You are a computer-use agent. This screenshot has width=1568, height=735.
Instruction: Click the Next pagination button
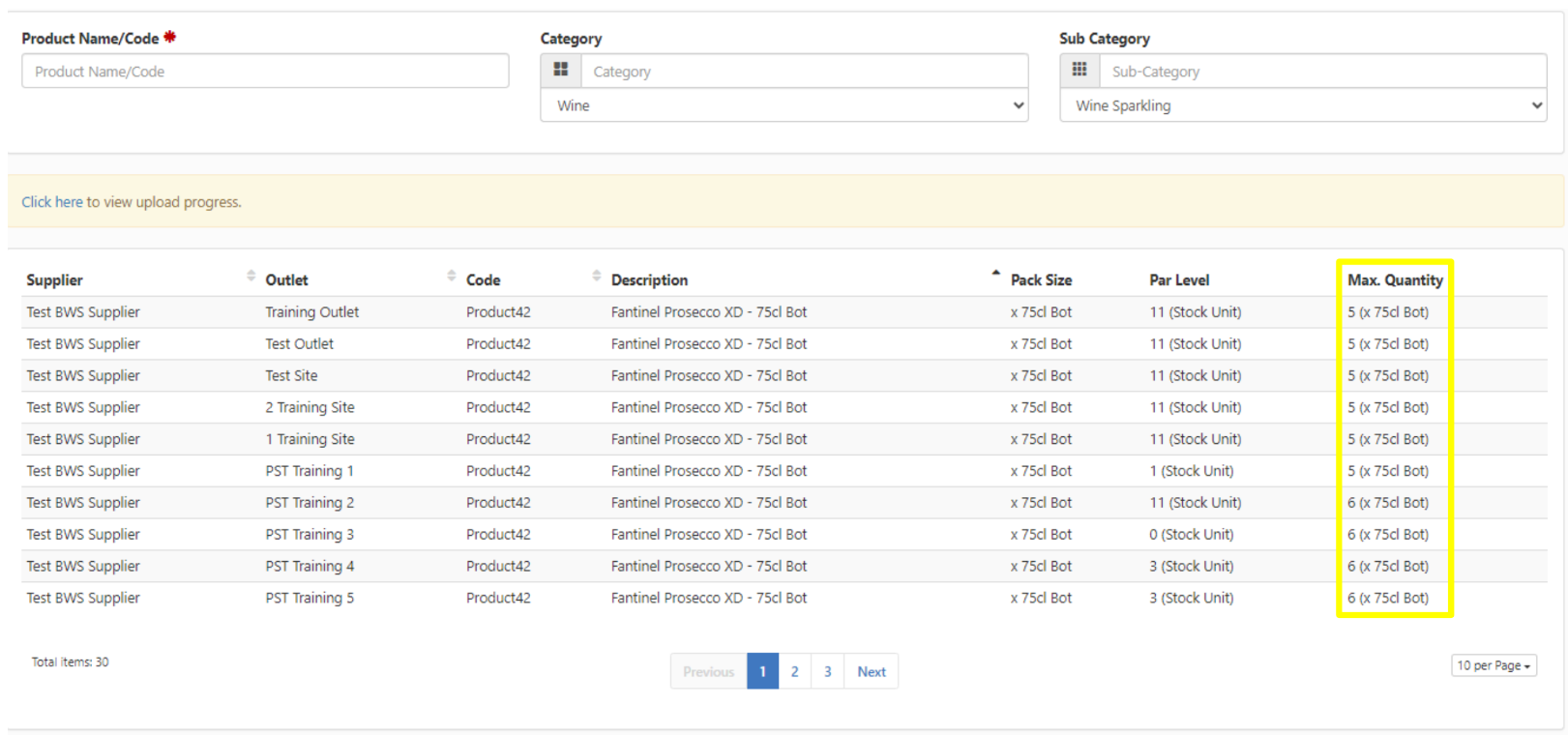click(871, 671)
